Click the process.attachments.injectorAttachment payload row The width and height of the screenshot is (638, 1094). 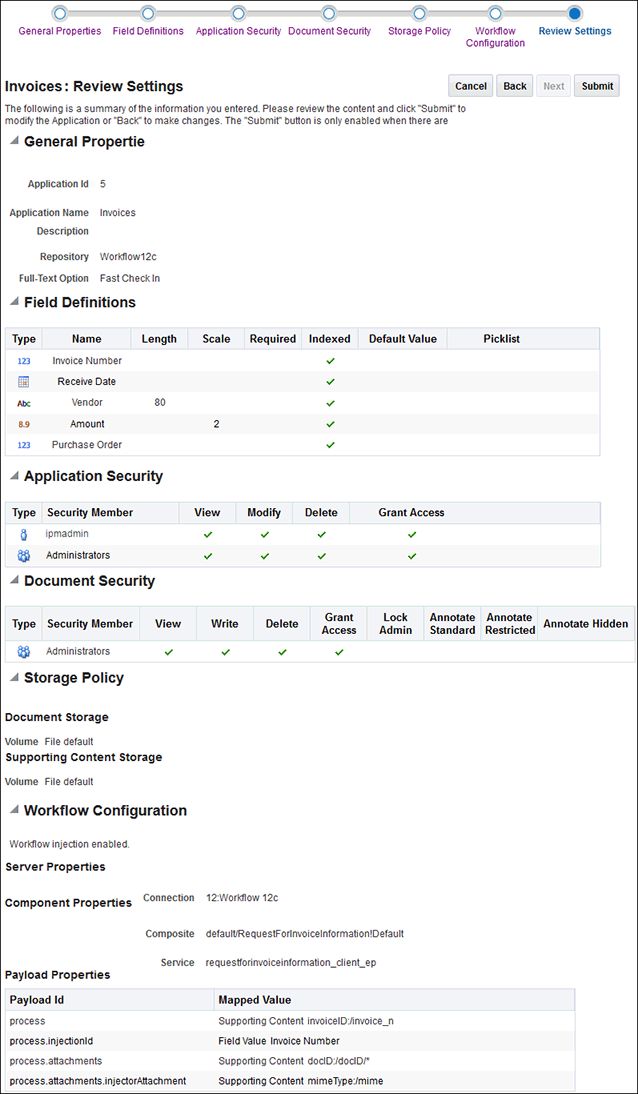pos(290,1081)
